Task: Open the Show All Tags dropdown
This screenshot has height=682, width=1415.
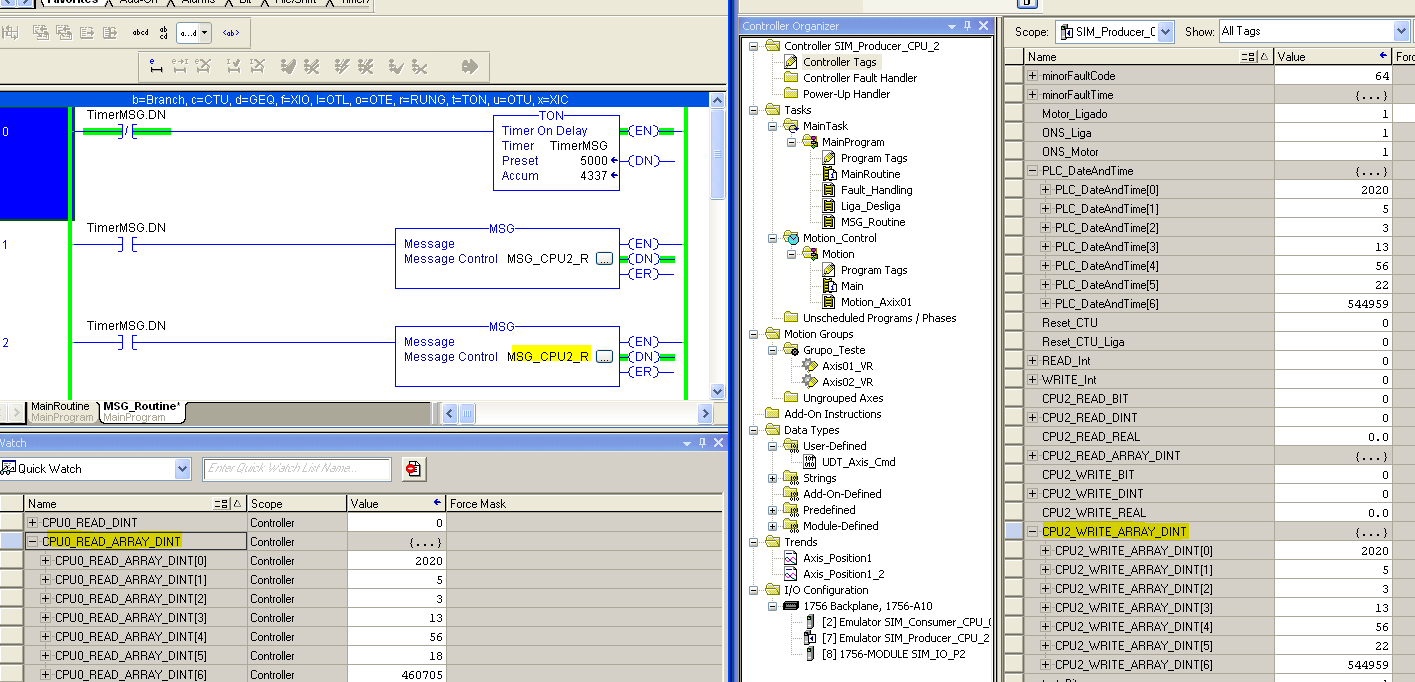Action: click(x=1398, y=30)
